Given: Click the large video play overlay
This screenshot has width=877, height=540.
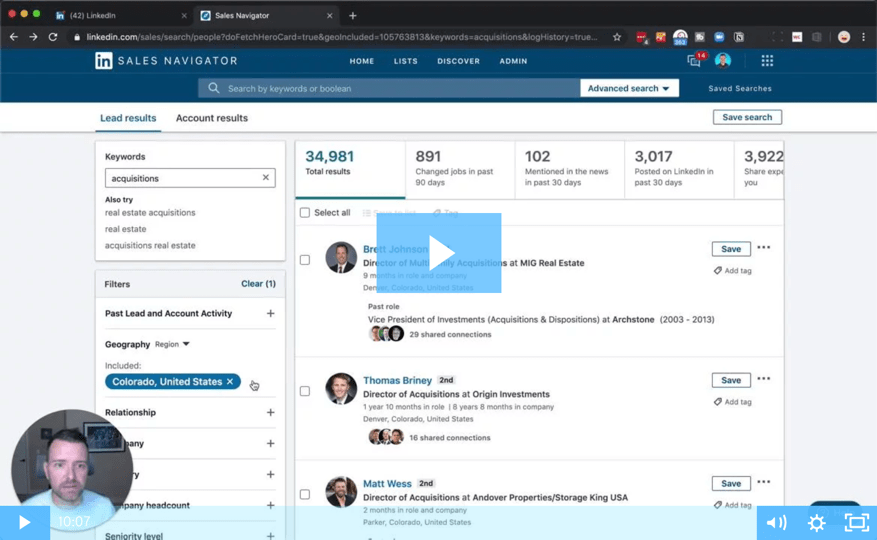Looking at the screenshot, I should coord(438,253).
